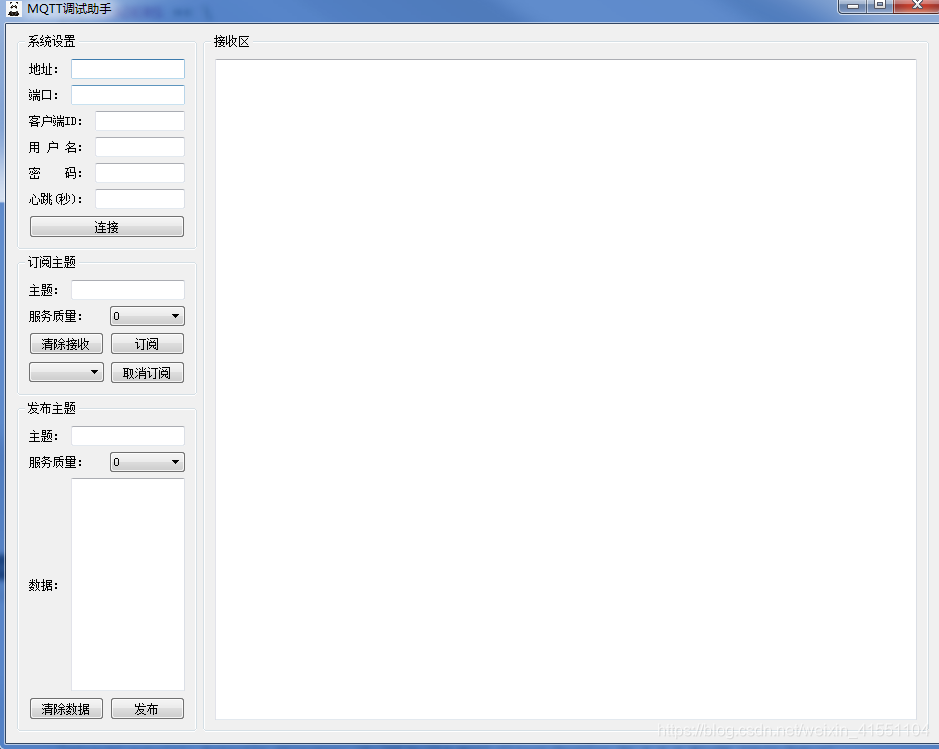The height and width of the screenshot is (749, 939).
Task: Click the 清除数据 button
Action: (66, 709)
